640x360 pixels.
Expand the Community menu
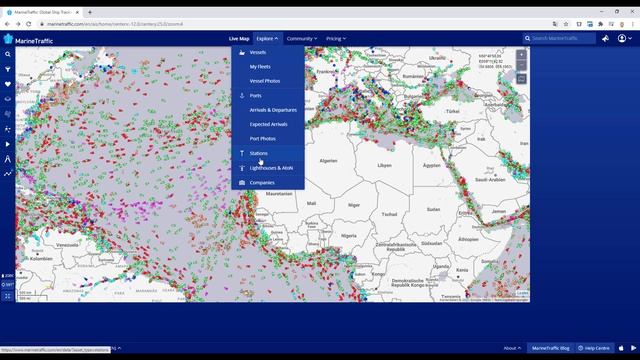pyautogui.click(x=302, y=39)
